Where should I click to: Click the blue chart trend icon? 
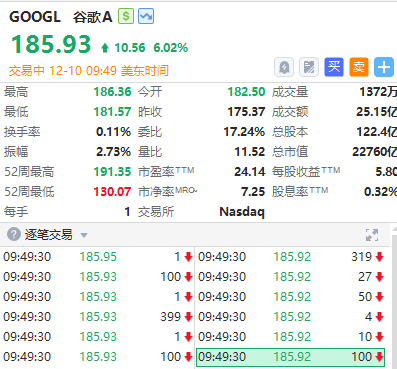146,16
